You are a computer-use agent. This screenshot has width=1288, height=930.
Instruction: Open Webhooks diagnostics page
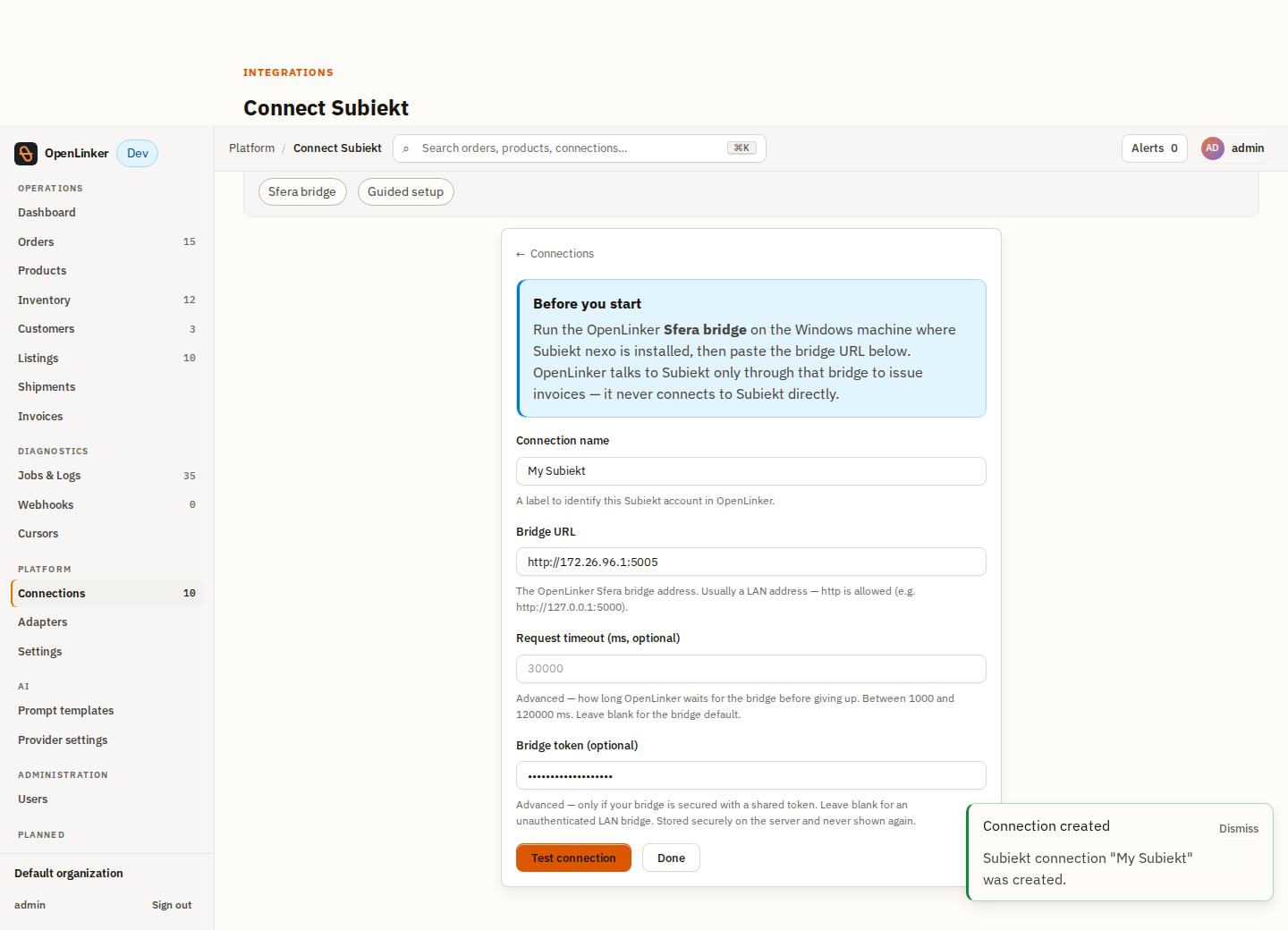coord(107,505)
